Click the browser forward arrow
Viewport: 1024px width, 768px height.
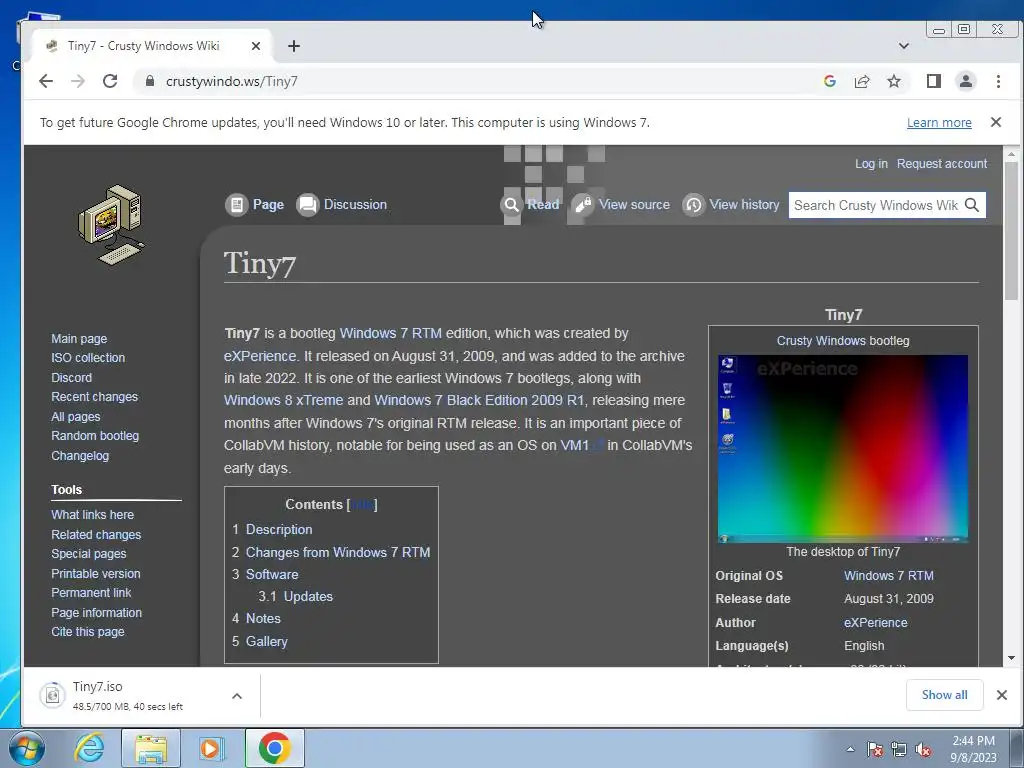pyautogui.click(x=78, y=81)
